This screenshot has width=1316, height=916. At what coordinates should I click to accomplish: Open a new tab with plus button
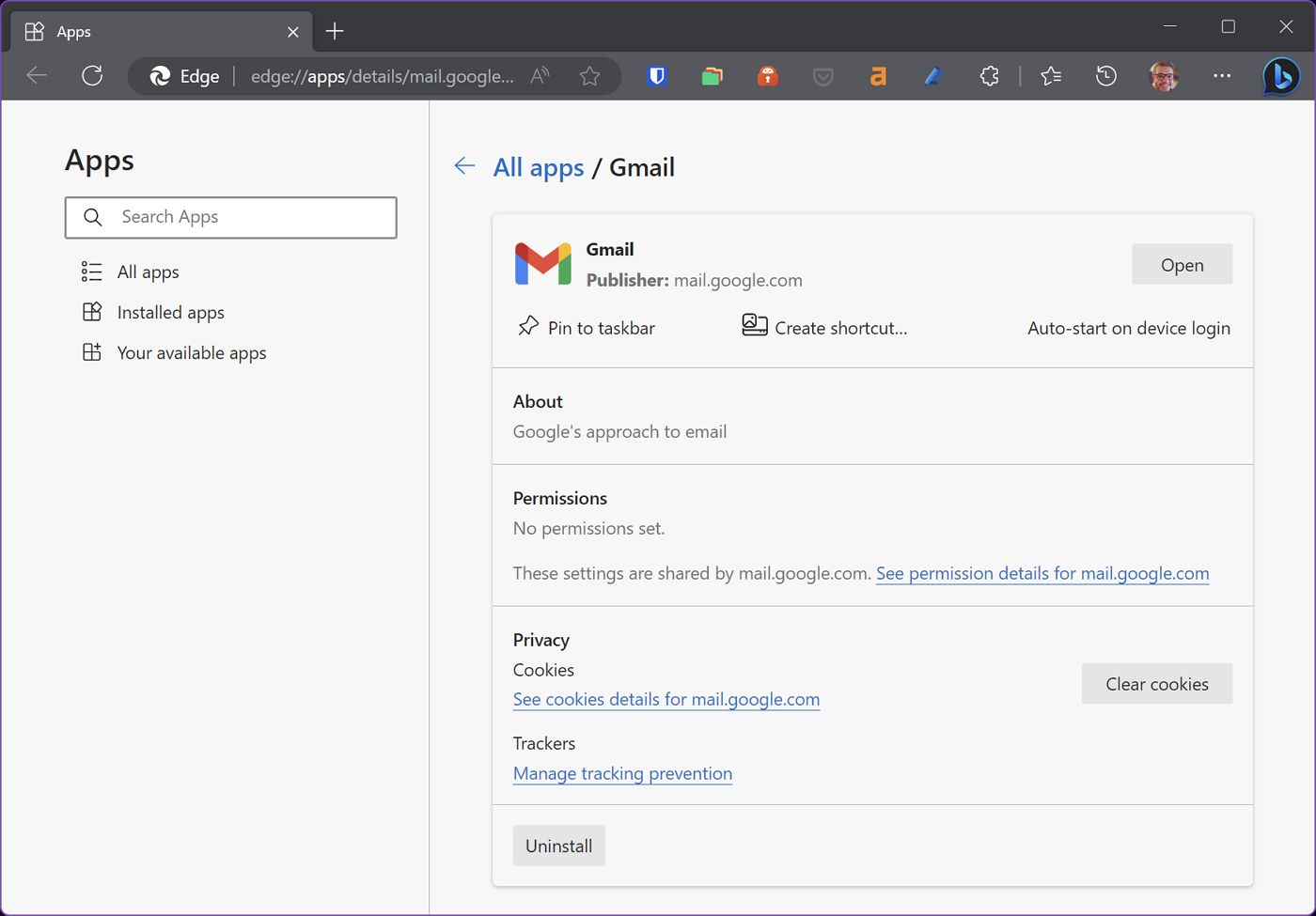pos(335,31)
